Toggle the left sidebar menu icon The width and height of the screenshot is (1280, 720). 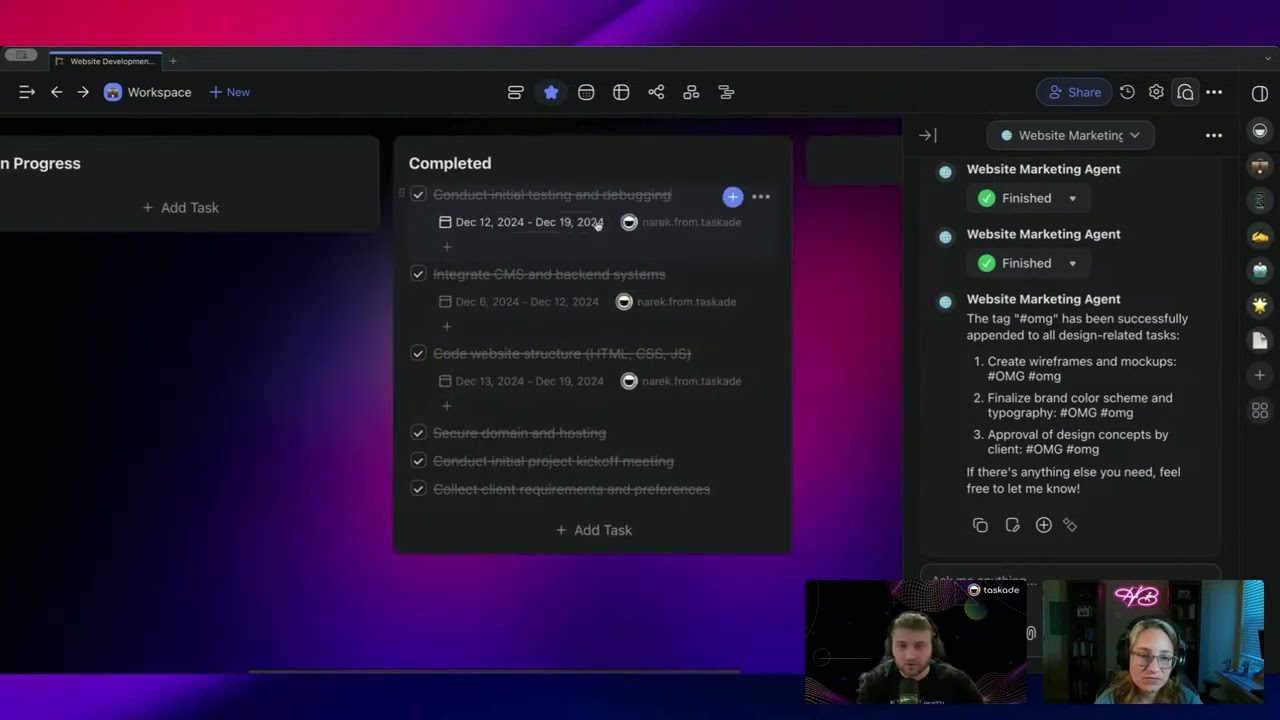27,92
